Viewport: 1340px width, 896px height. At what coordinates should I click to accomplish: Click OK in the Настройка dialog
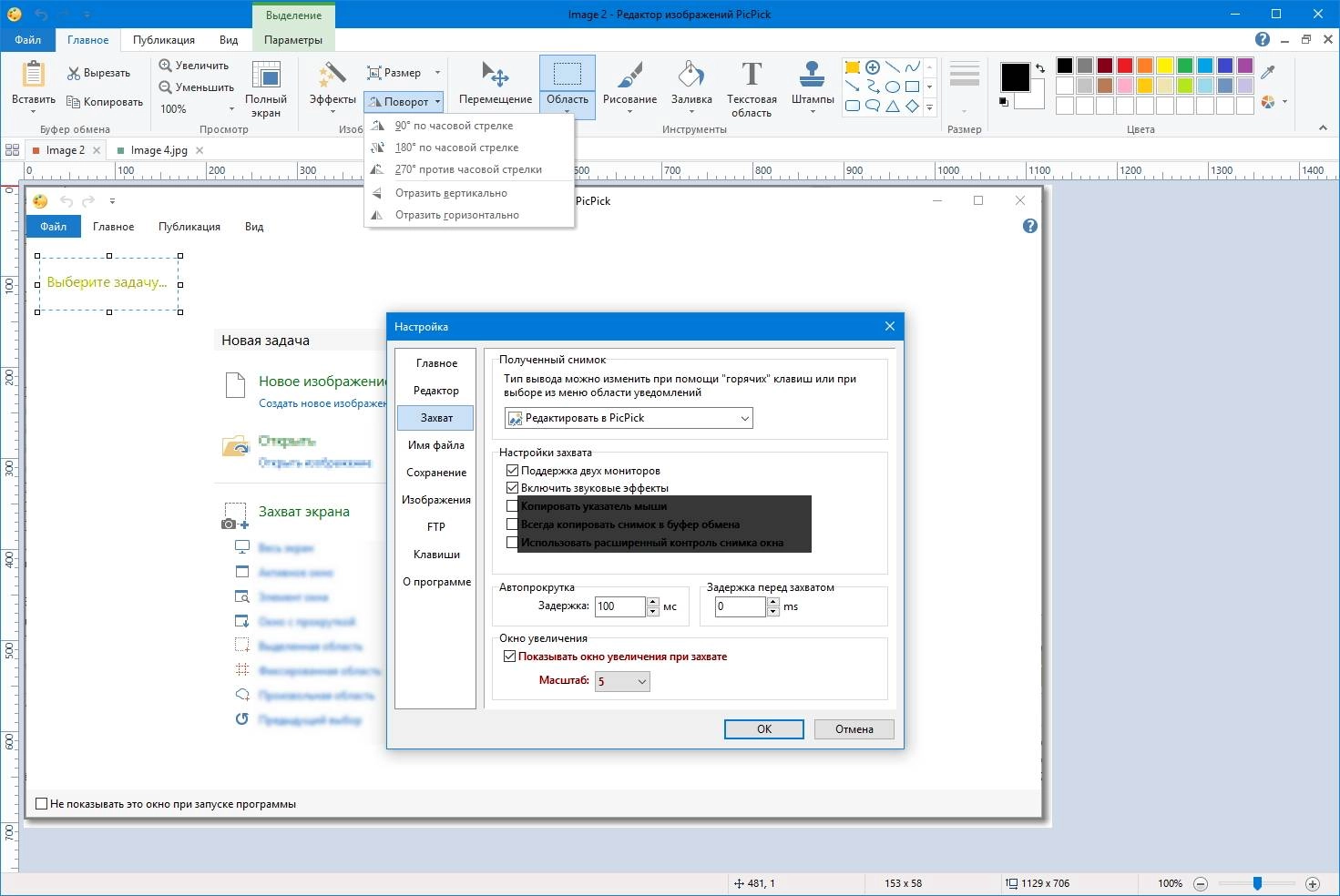[x=764, y=729]
